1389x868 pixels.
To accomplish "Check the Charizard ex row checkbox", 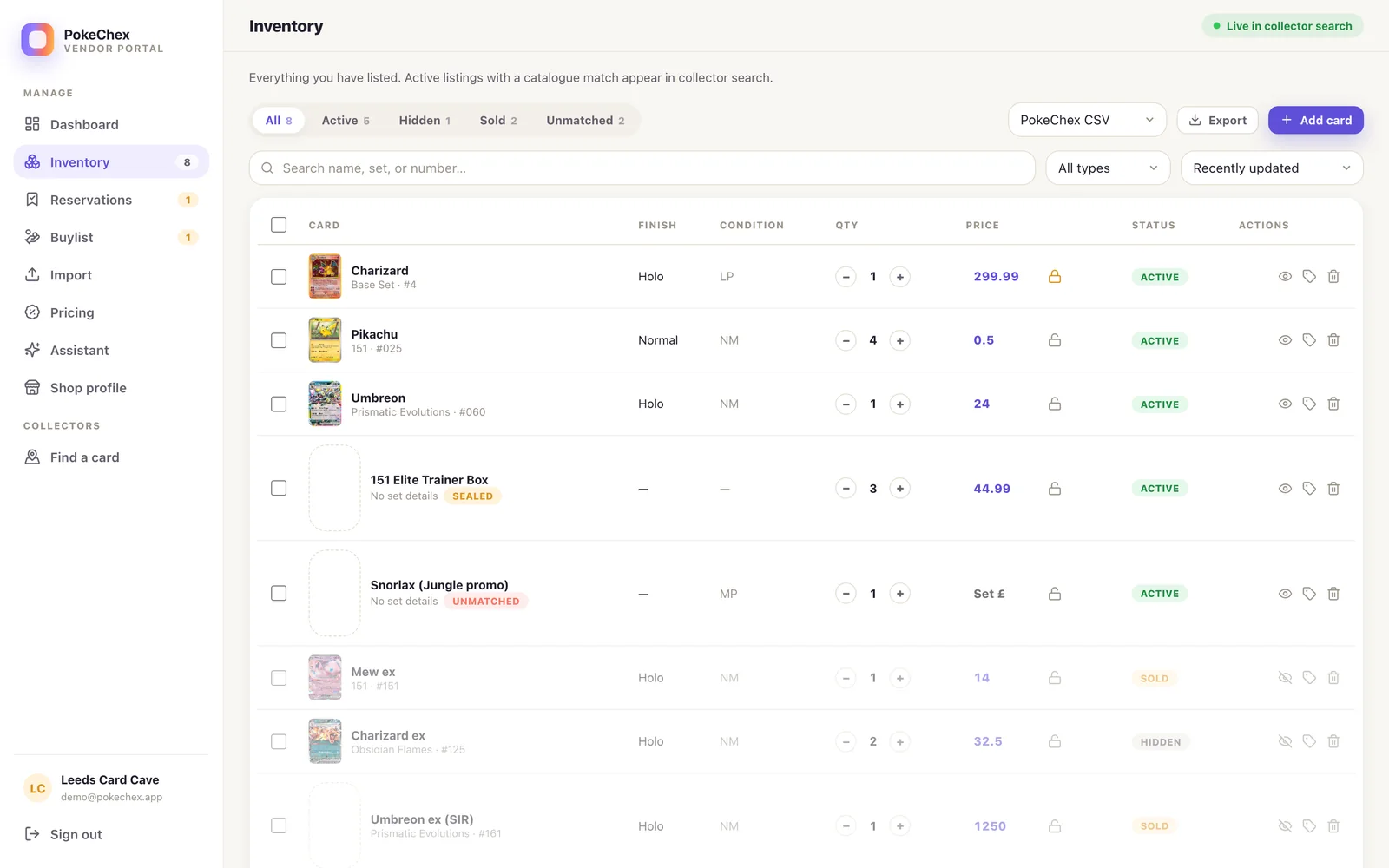I will click(279, 742).
